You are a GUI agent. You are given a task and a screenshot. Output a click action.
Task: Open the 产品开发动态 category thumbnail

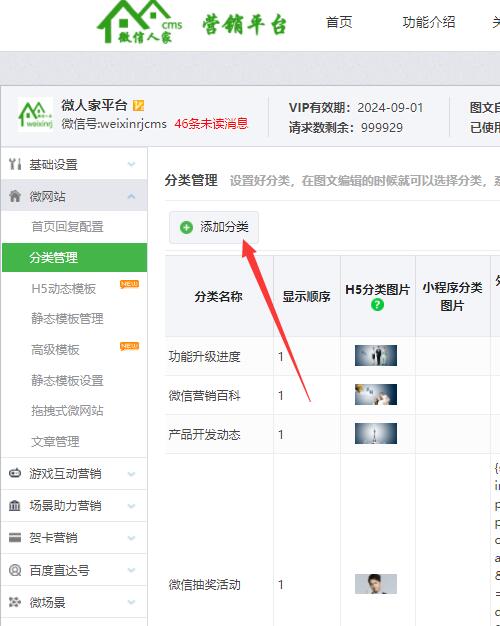click(x=376, y=434)
